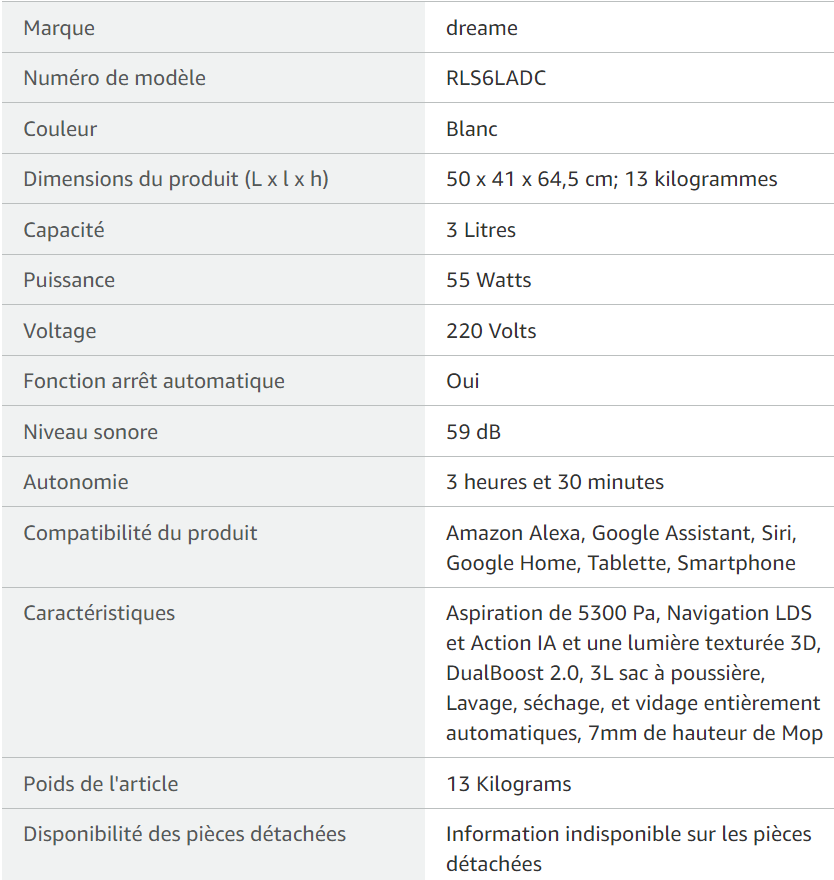Viewport: 834px width, 880px height.
Task: Click the Marque row label
Action: (59, 28)
